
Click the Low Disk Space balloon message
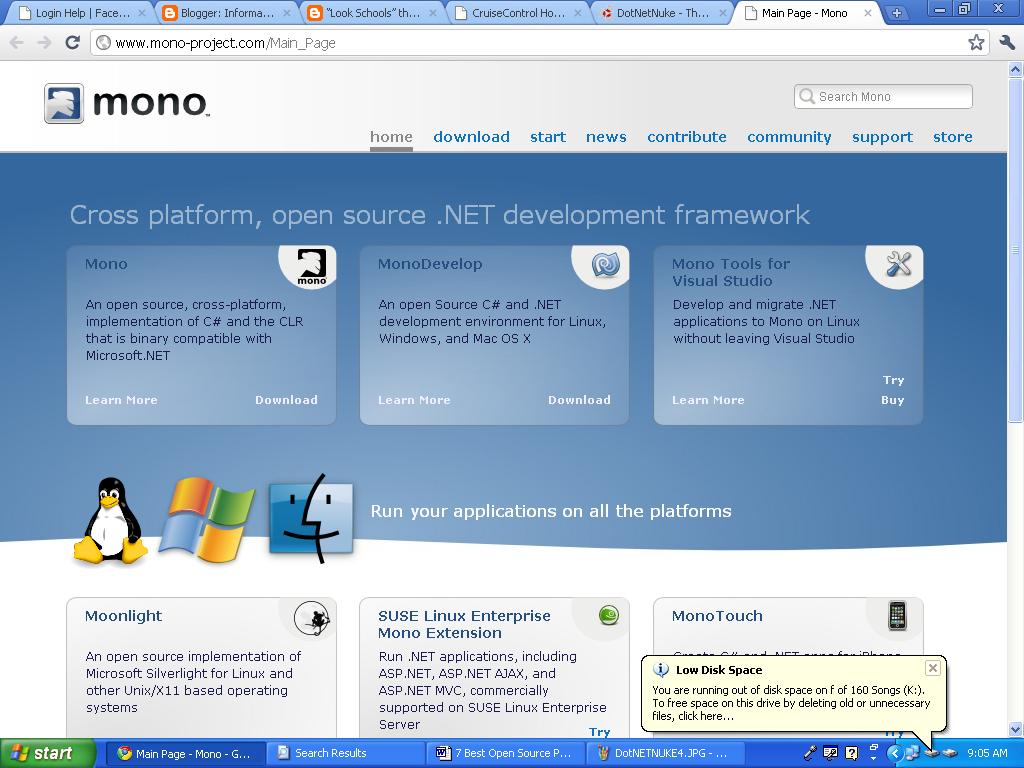(791, 703)
